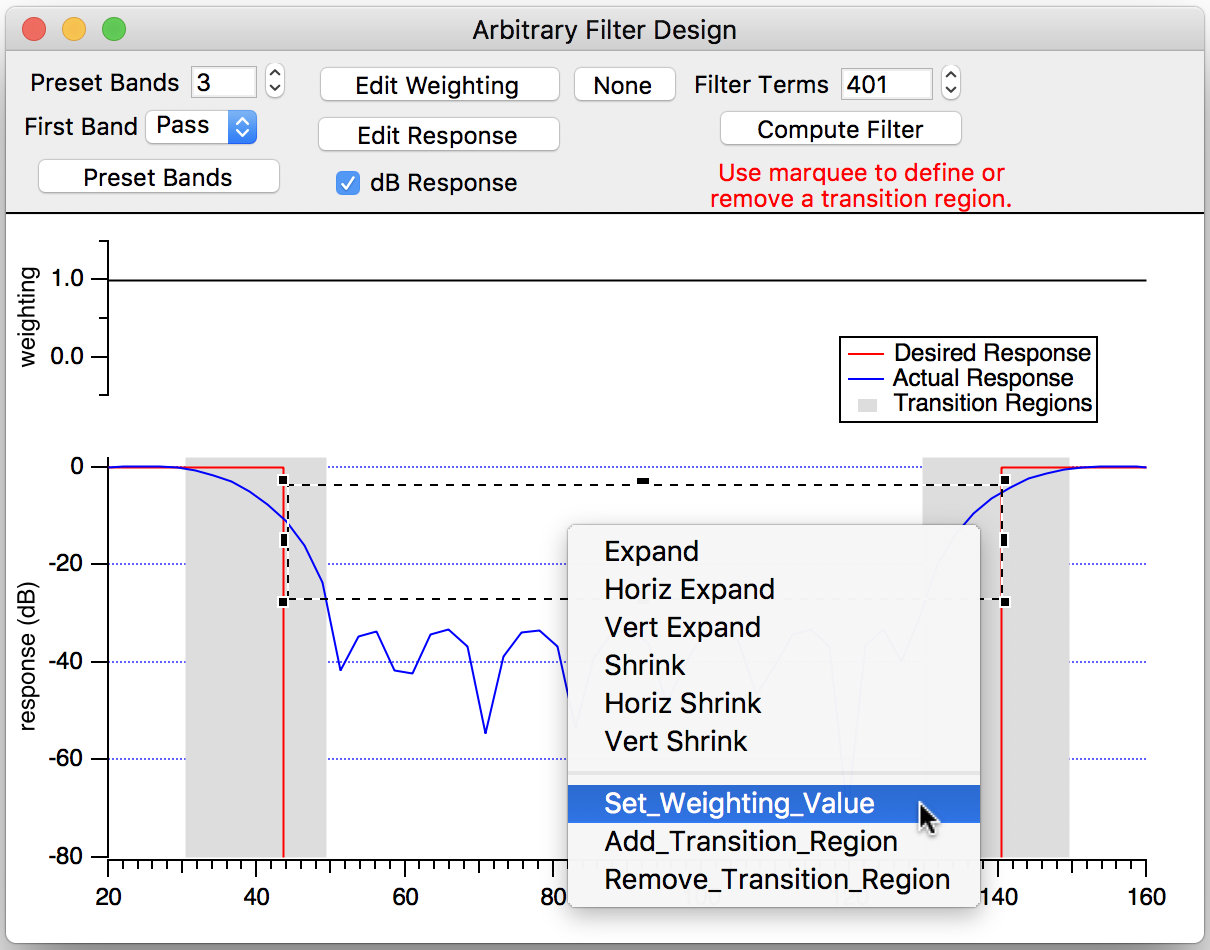
Task: Choose Add_Transition_Region menu entry
Action: (751, 842)
